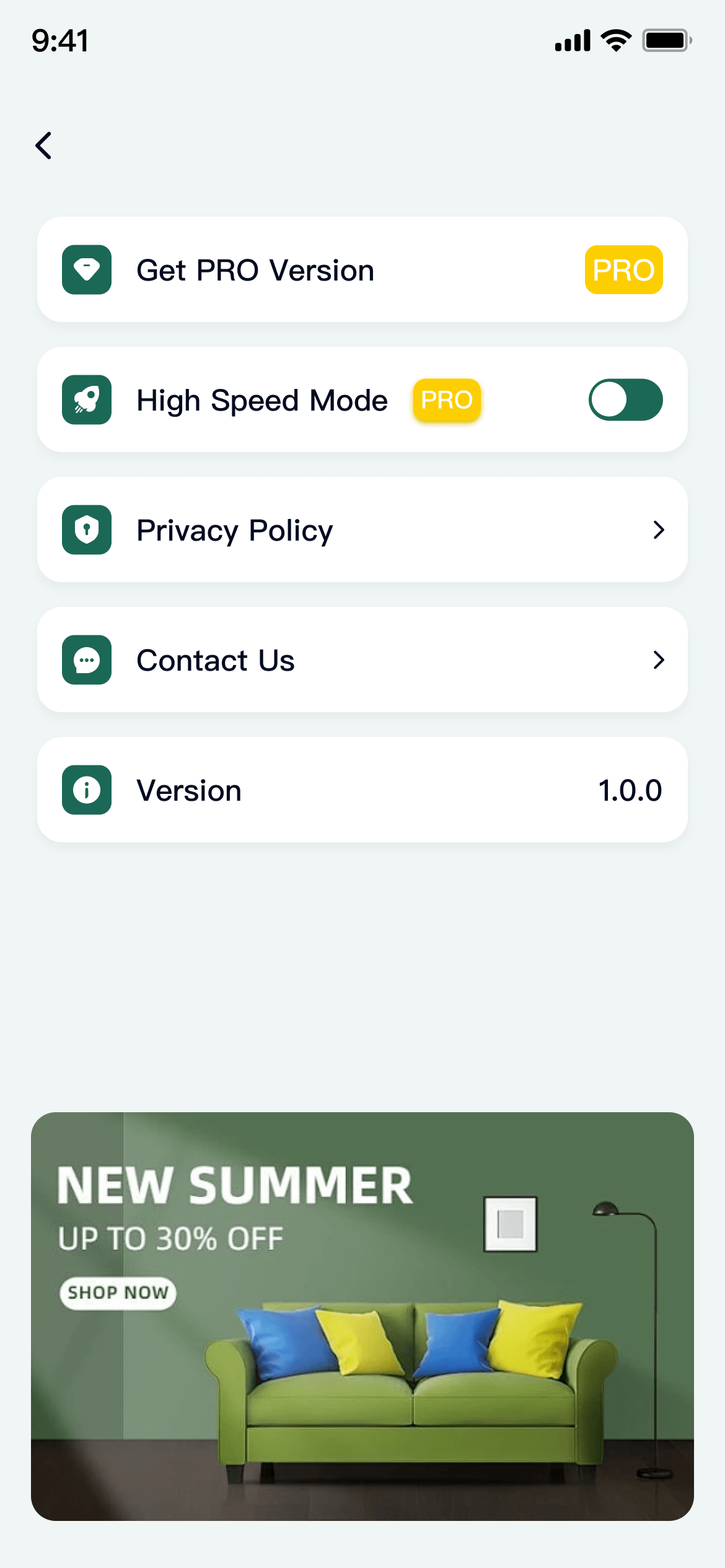Open Contact Us chevron arrow

(x=659, y=660)
